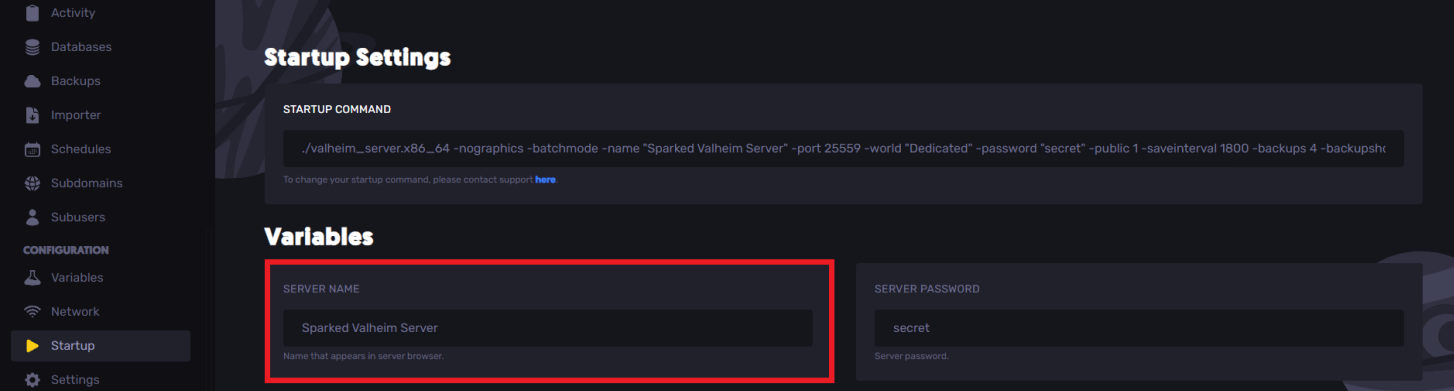Click the 'SERVER NAME' label
The height and width of the screenshot is (391, 1454).
click(321, 289)
